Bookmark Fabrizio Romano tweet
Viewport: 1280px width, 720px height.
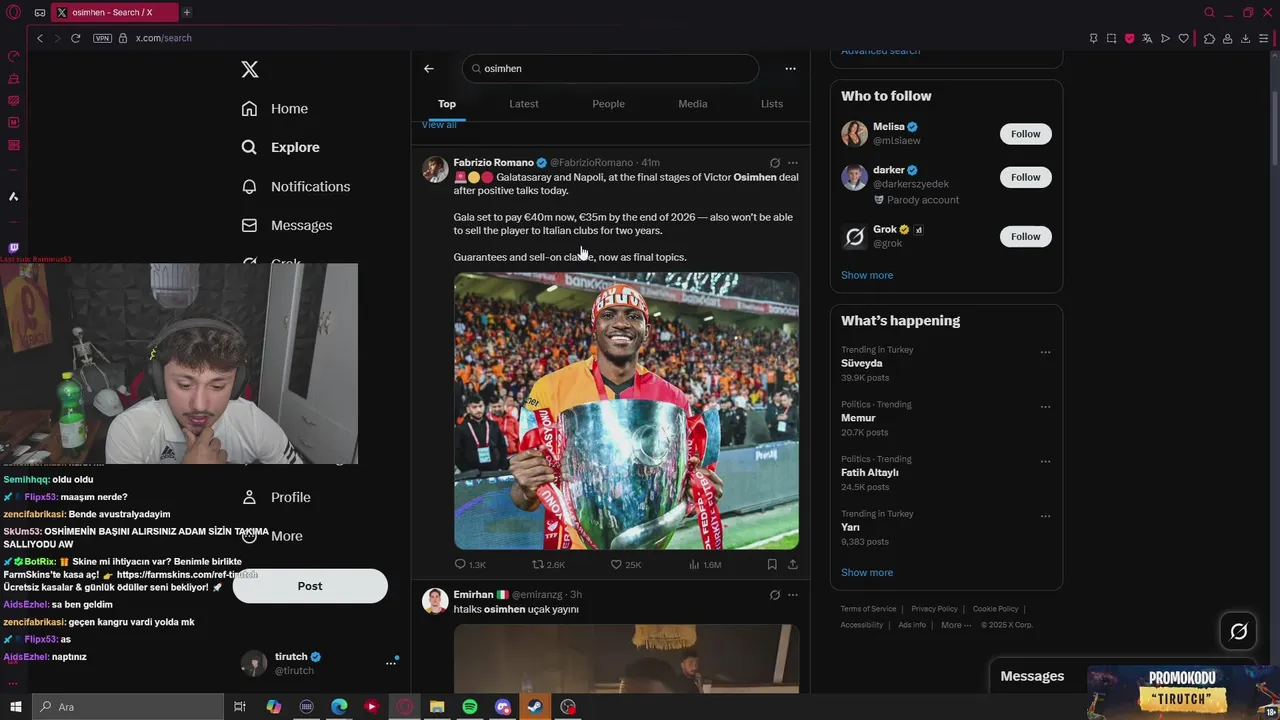[x=772, y=565]
